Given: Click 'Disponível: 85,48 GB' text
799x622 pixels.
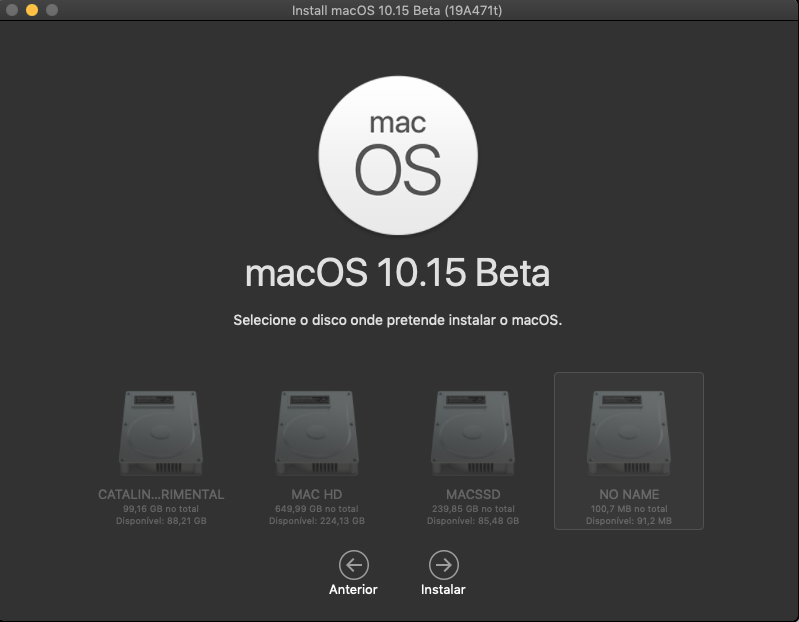Looking at the screenshot, I should tap(473, 521).
